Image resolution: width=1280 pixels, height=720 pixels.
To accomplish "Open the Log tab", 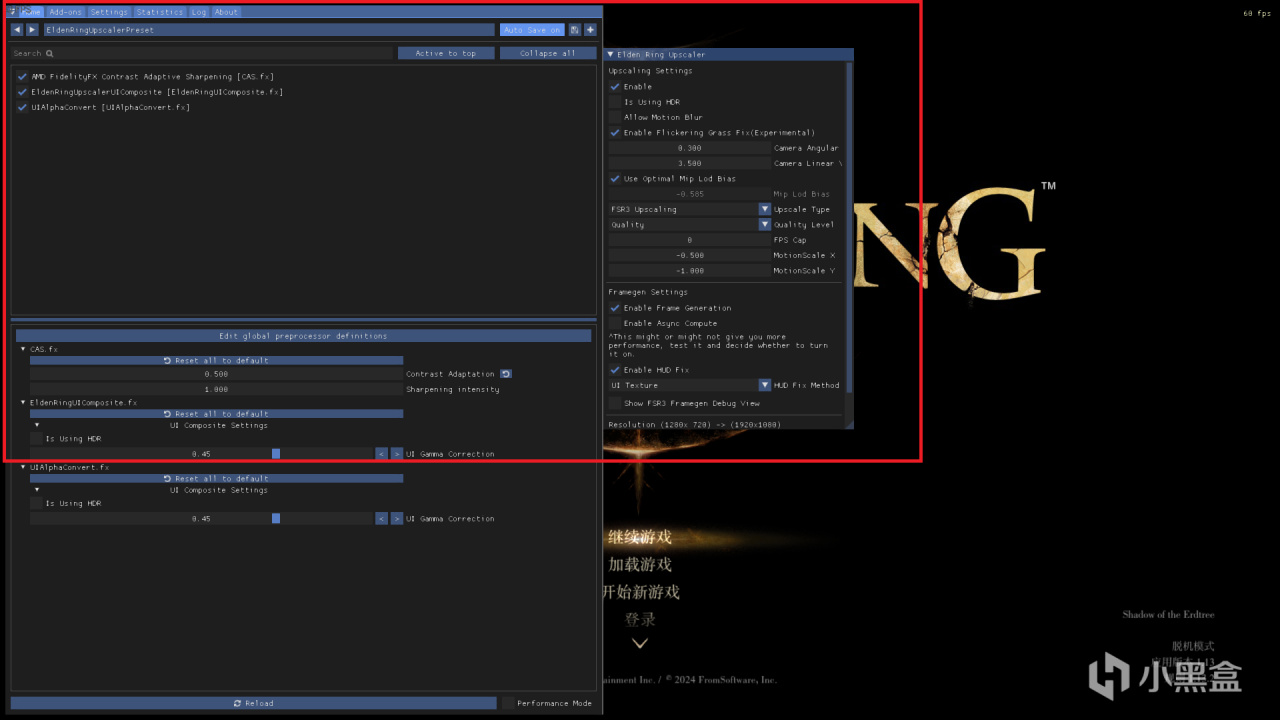I will coord(199,12).
